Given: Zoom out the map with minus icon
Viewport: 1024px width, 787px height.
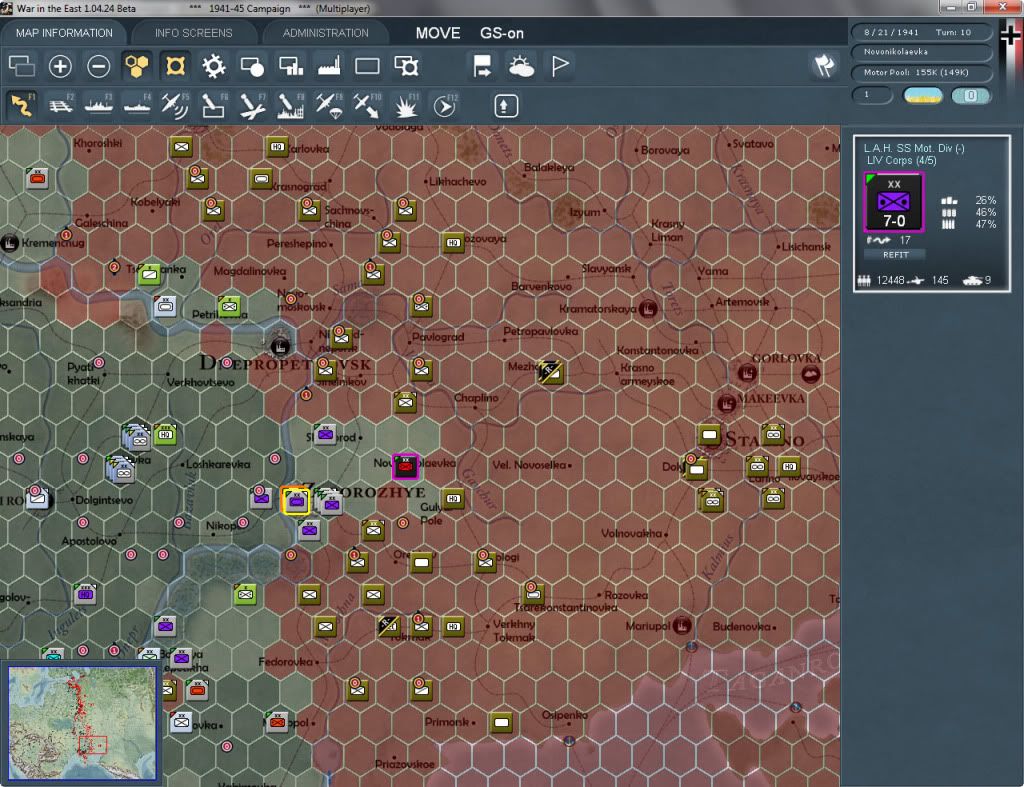Looking at the screenshot, I should pos(99,66).
